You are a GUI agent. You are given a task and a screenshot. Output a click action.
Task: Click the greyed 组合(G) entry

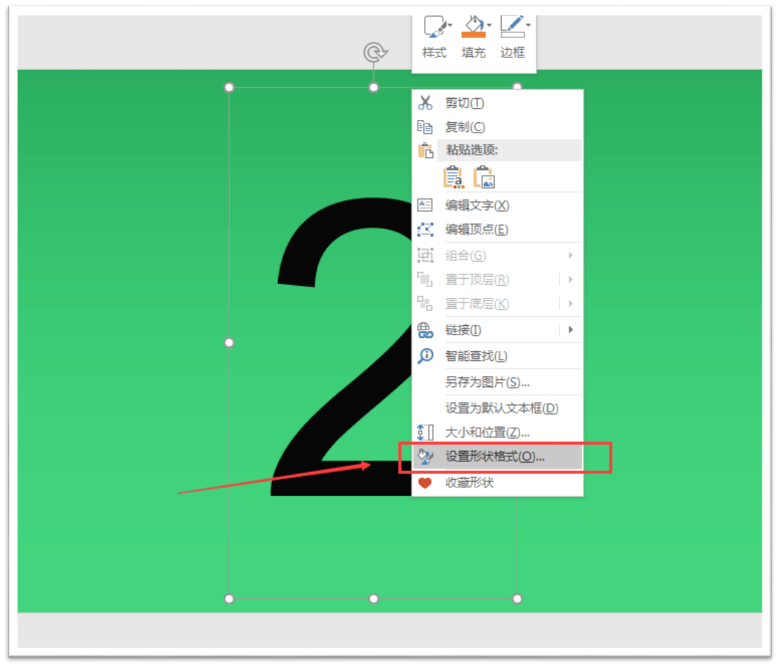(x=497, y=256)
